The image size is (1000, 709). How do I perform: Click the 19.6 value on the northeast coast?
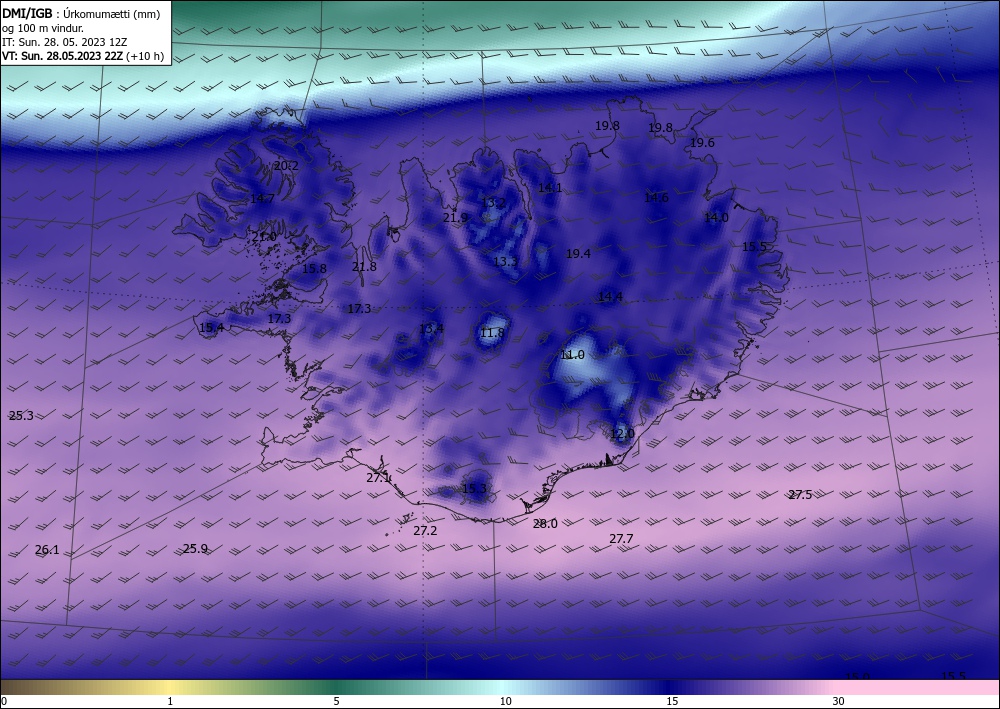coord(702,143)
